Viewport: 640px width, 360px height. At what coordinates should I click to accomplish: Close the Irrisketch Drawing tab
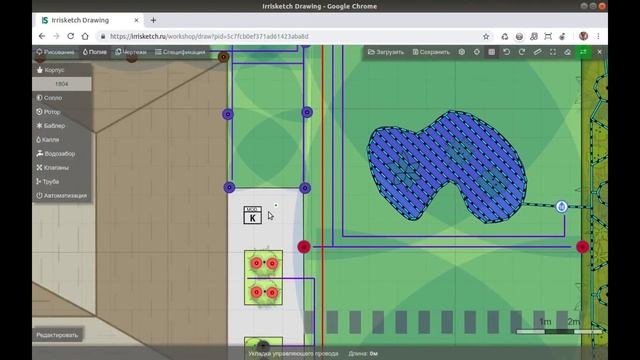136,20
